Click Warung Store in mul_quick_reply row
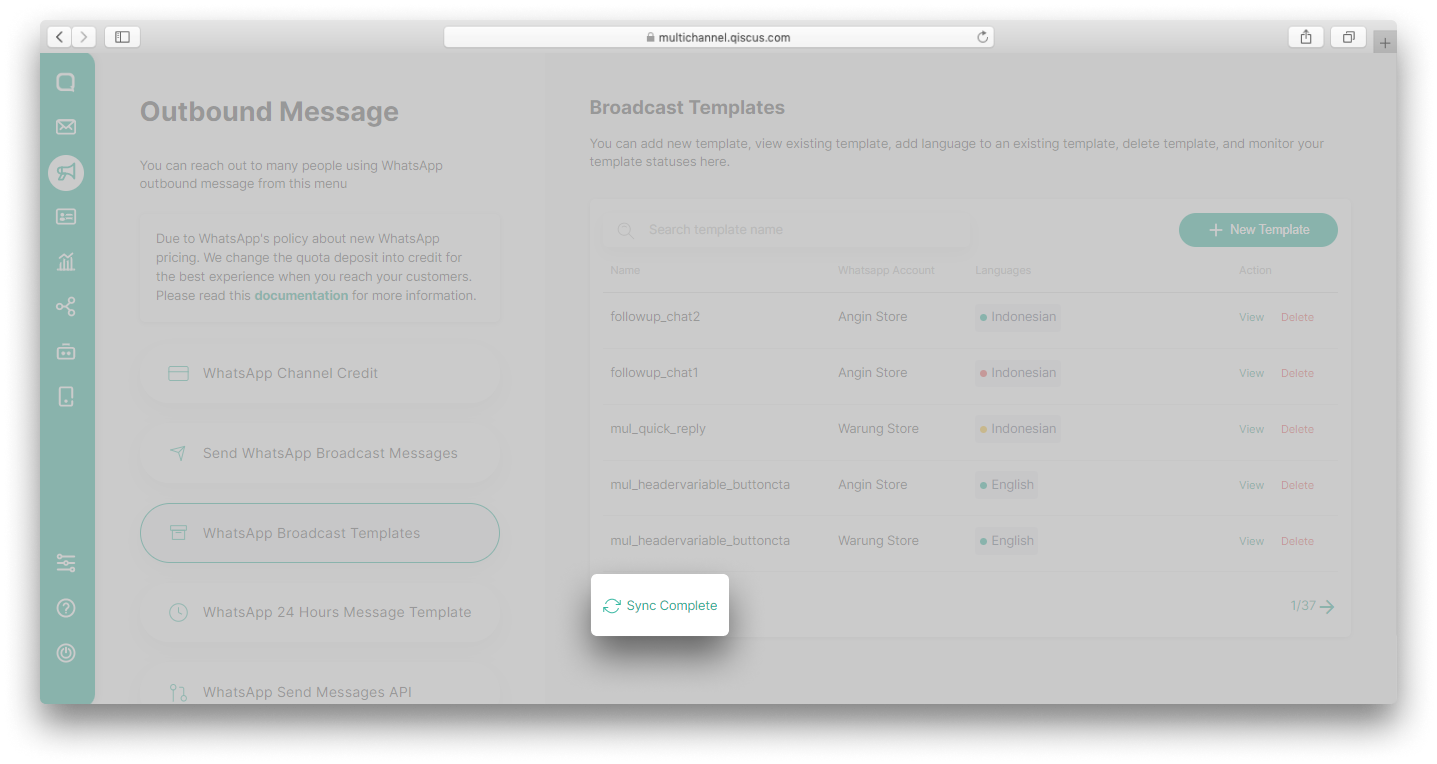Screen dimensions: 1437x764 coord(878,429)
